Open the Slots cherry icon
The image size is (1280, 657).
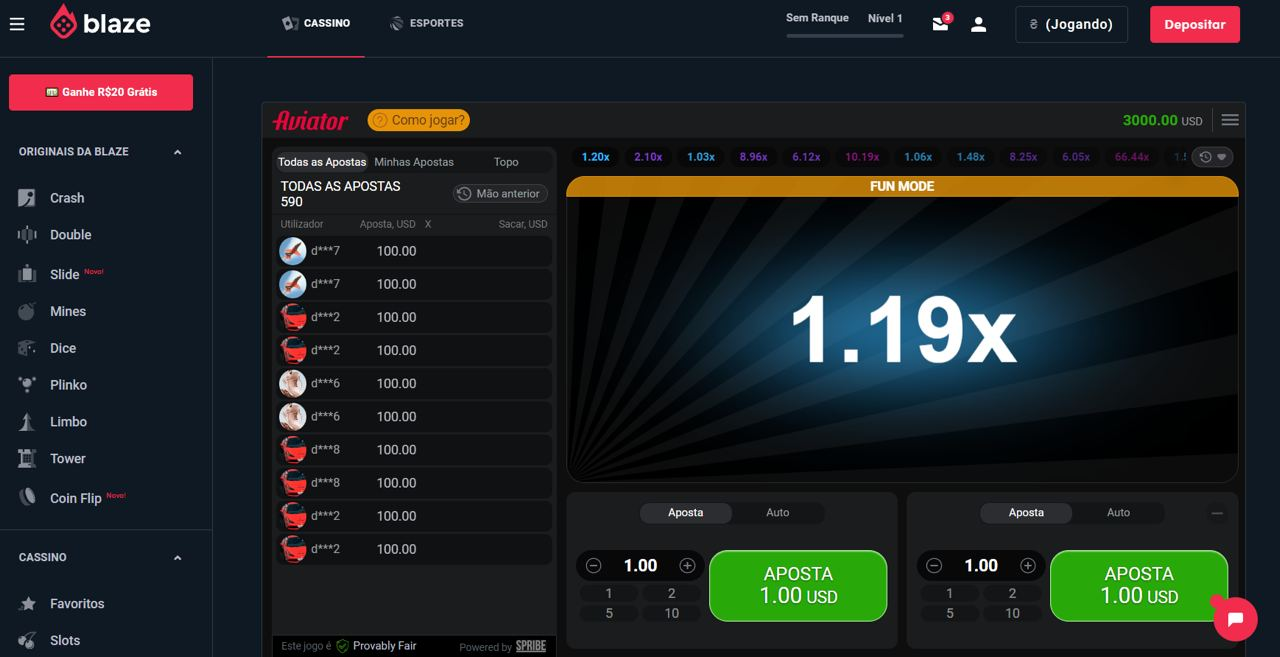click(x=28, y=641)
